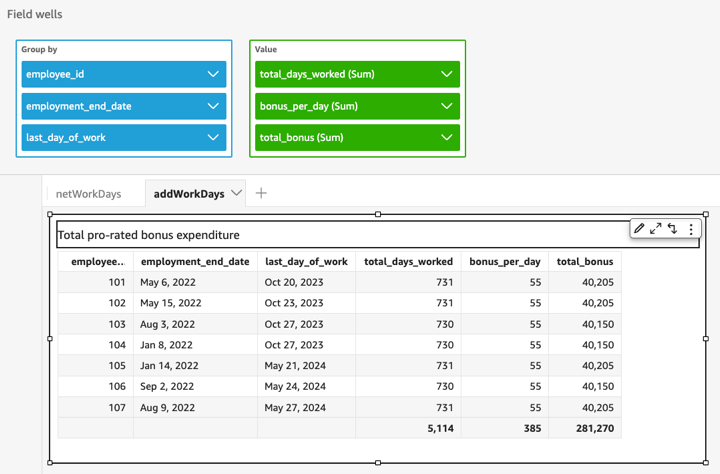The height and width of the screenshot is (474, 720).
Task: Open addWorkDays tab dropdown arrow
Action: pyautogui.click(x=237, y=193)
